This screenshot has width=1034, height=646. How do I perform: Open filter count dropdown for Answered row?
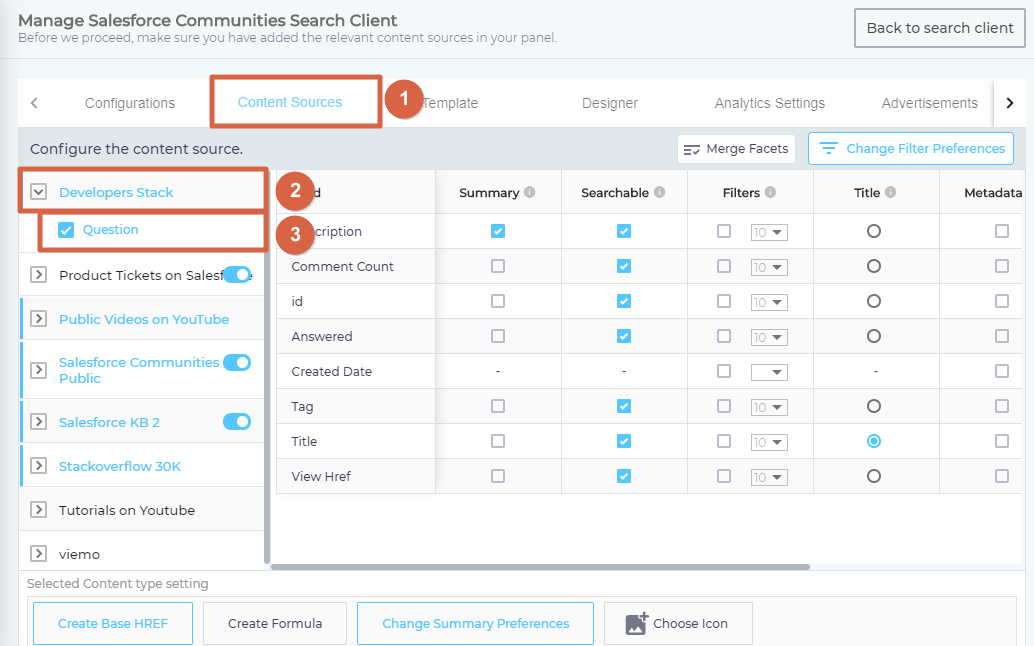(x=769, y=337)
